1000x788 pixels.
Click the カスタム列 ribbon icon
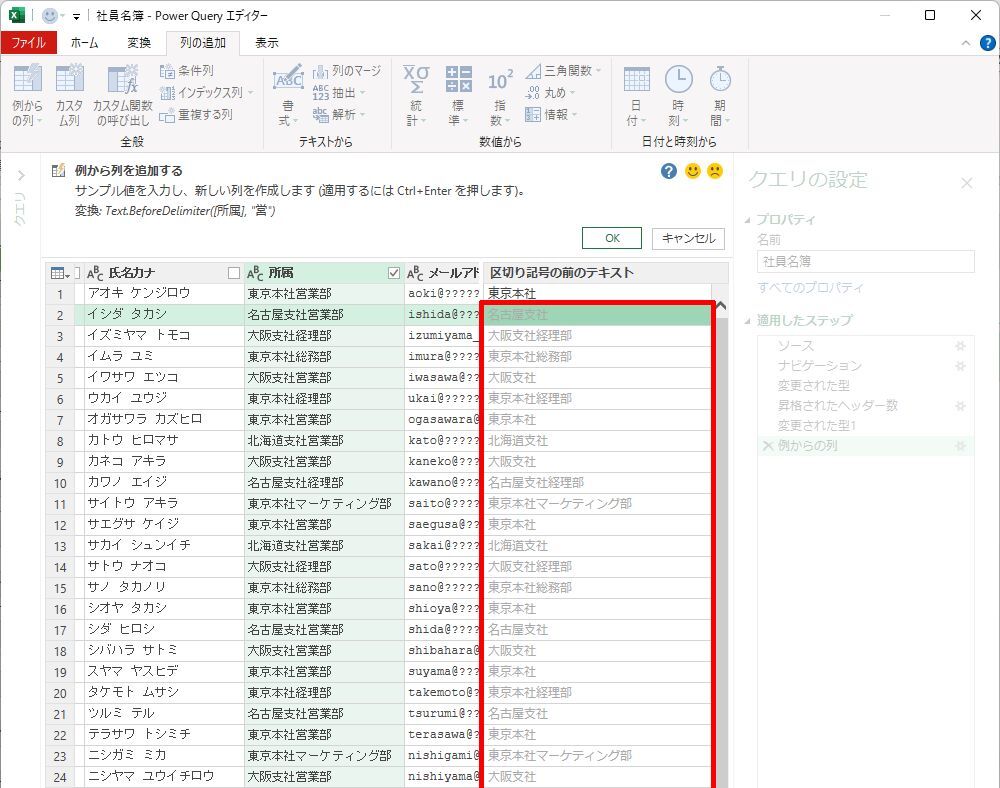(69, 81)
